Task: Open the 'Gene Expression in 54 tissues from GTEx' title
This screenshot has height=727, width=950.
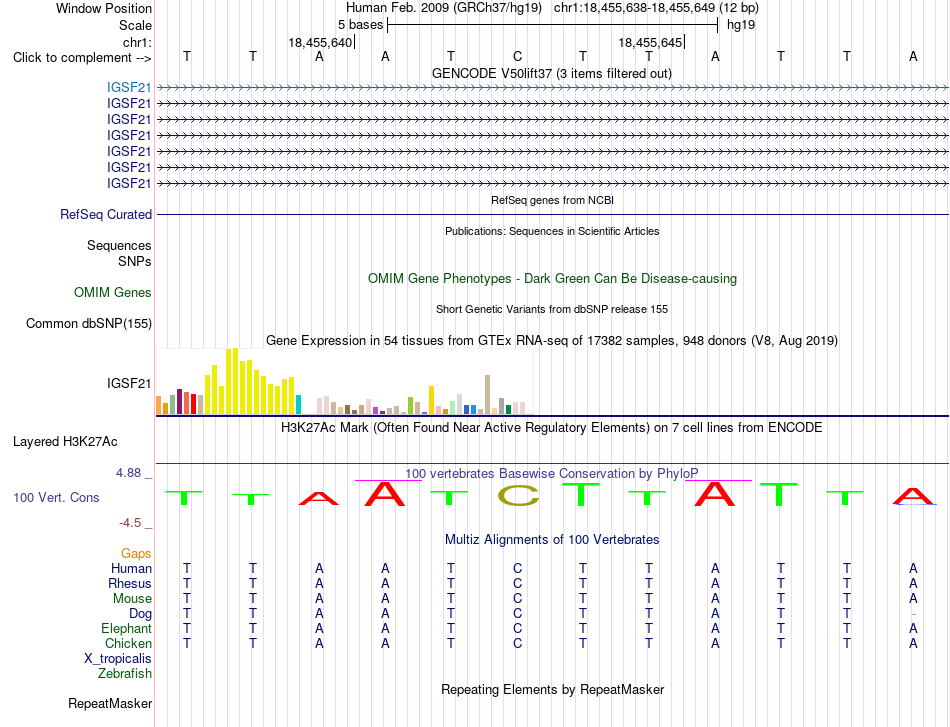Action: 552,340
